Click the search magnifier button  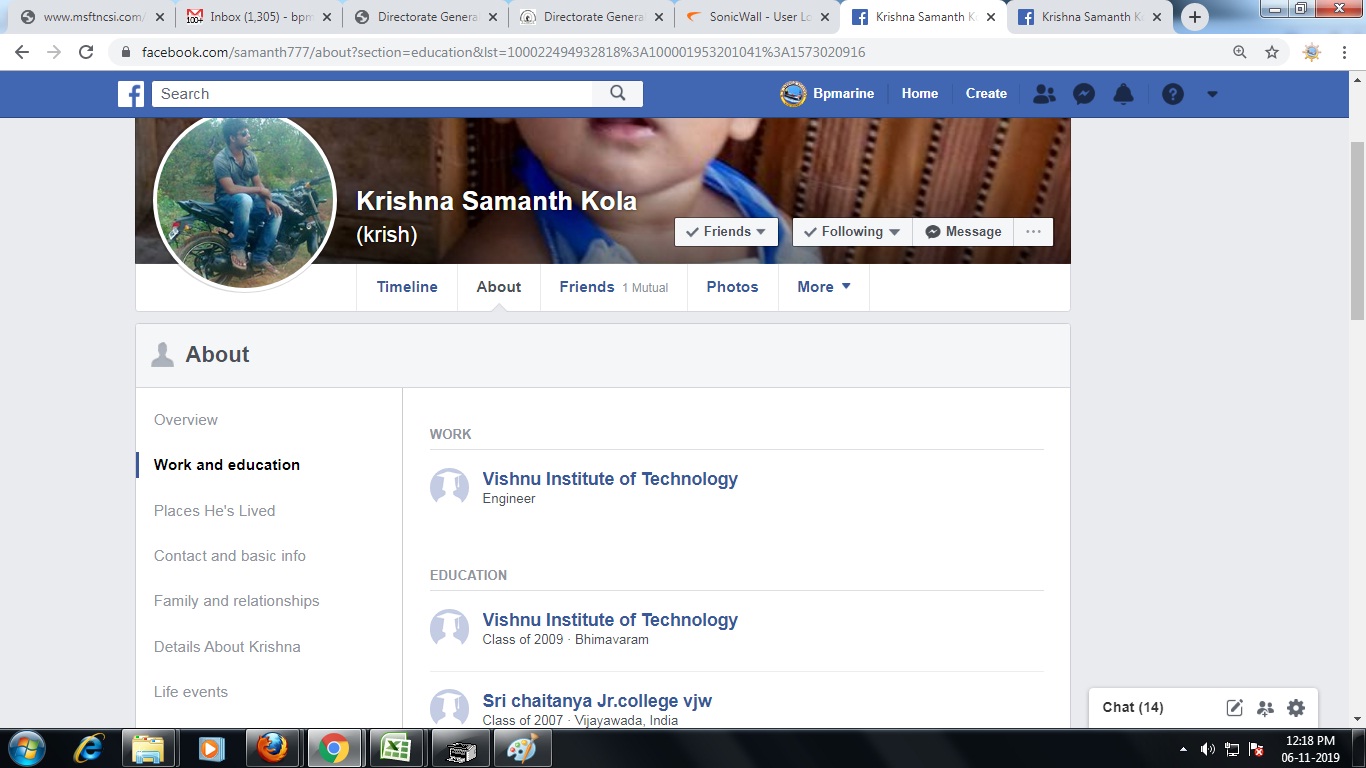[x=618, y=93]
